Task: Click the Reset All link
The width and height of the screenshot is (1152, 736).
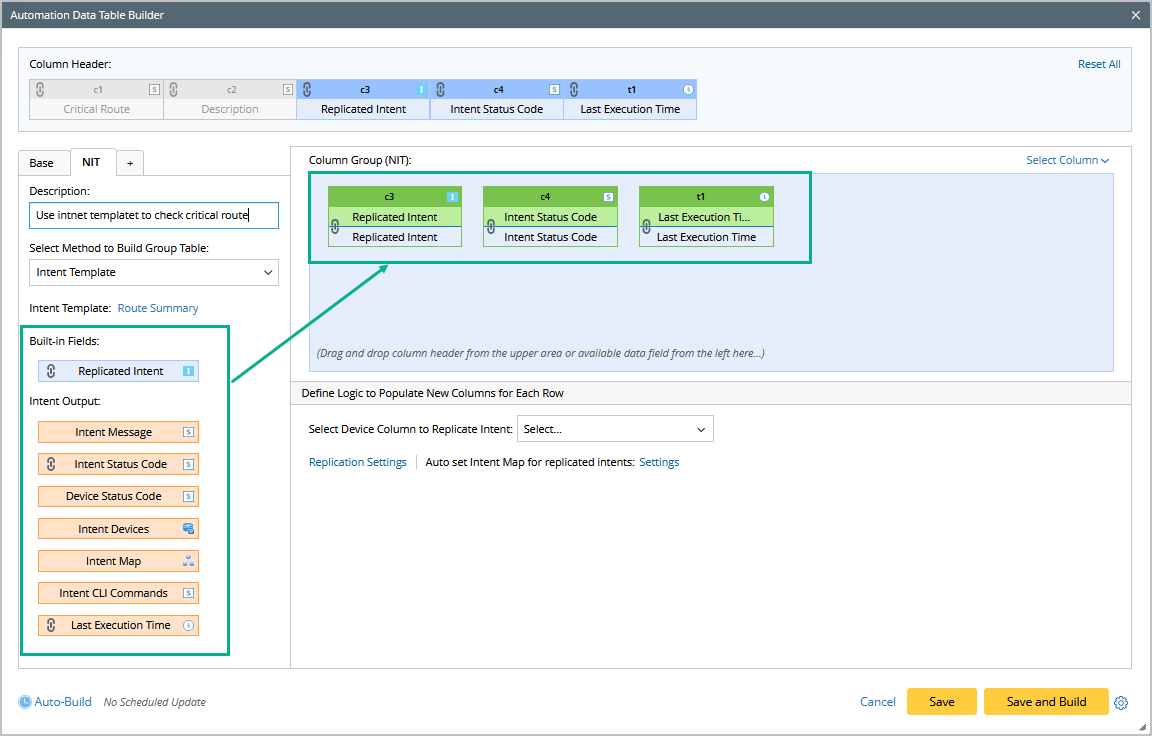Action: pos(1098,64)
